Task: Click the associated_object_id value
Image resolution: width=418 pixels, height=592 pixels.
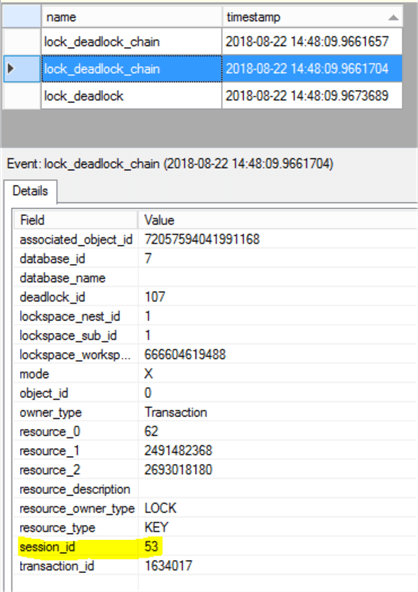Action: pos(202,239)
